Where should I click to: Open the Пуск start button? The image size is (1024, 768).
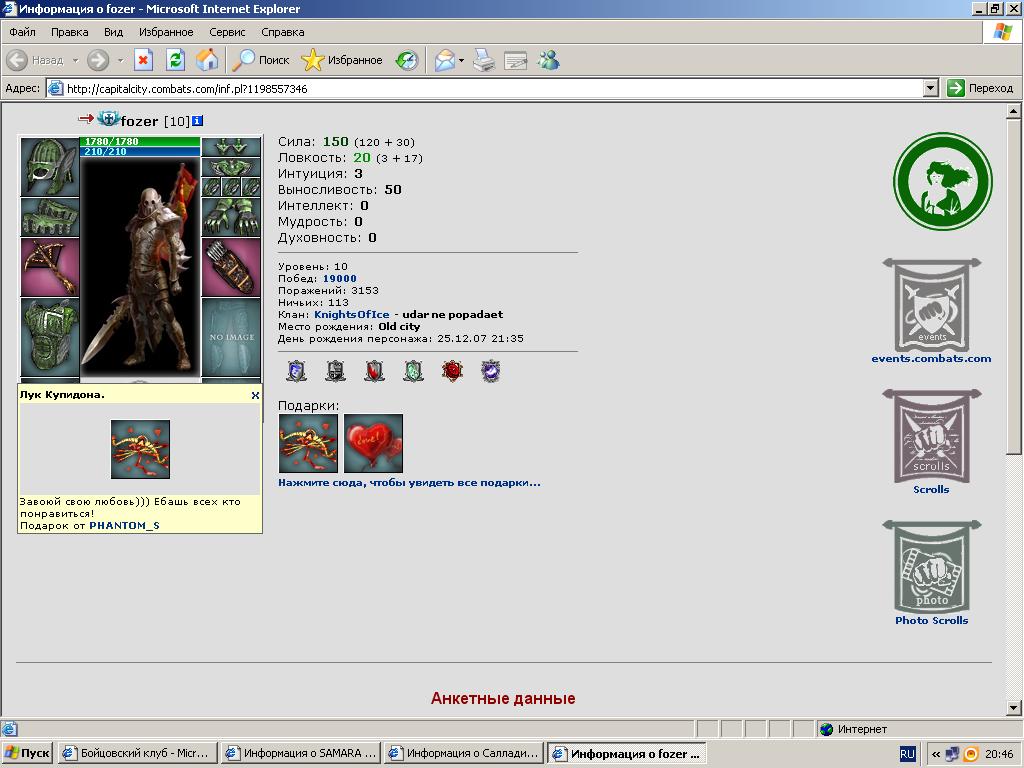[x=27, y=753]
